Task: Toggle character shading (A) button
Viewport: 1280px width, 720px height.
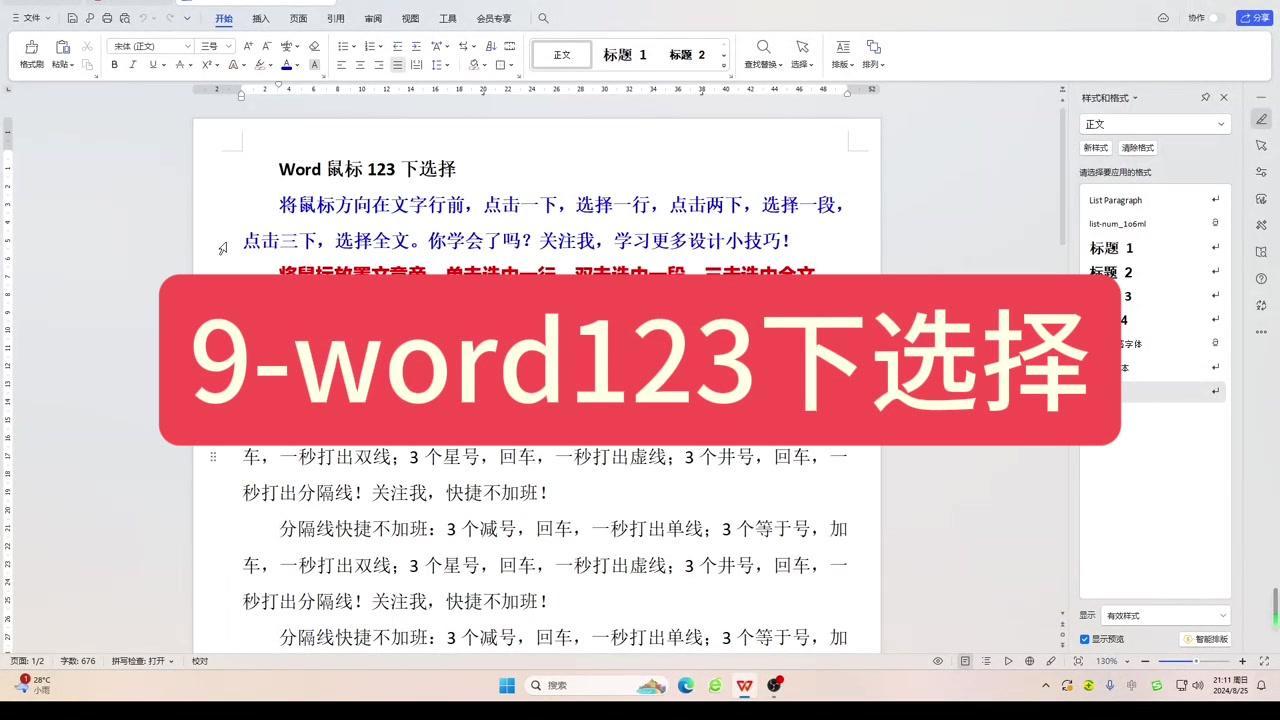Action: 314,65
